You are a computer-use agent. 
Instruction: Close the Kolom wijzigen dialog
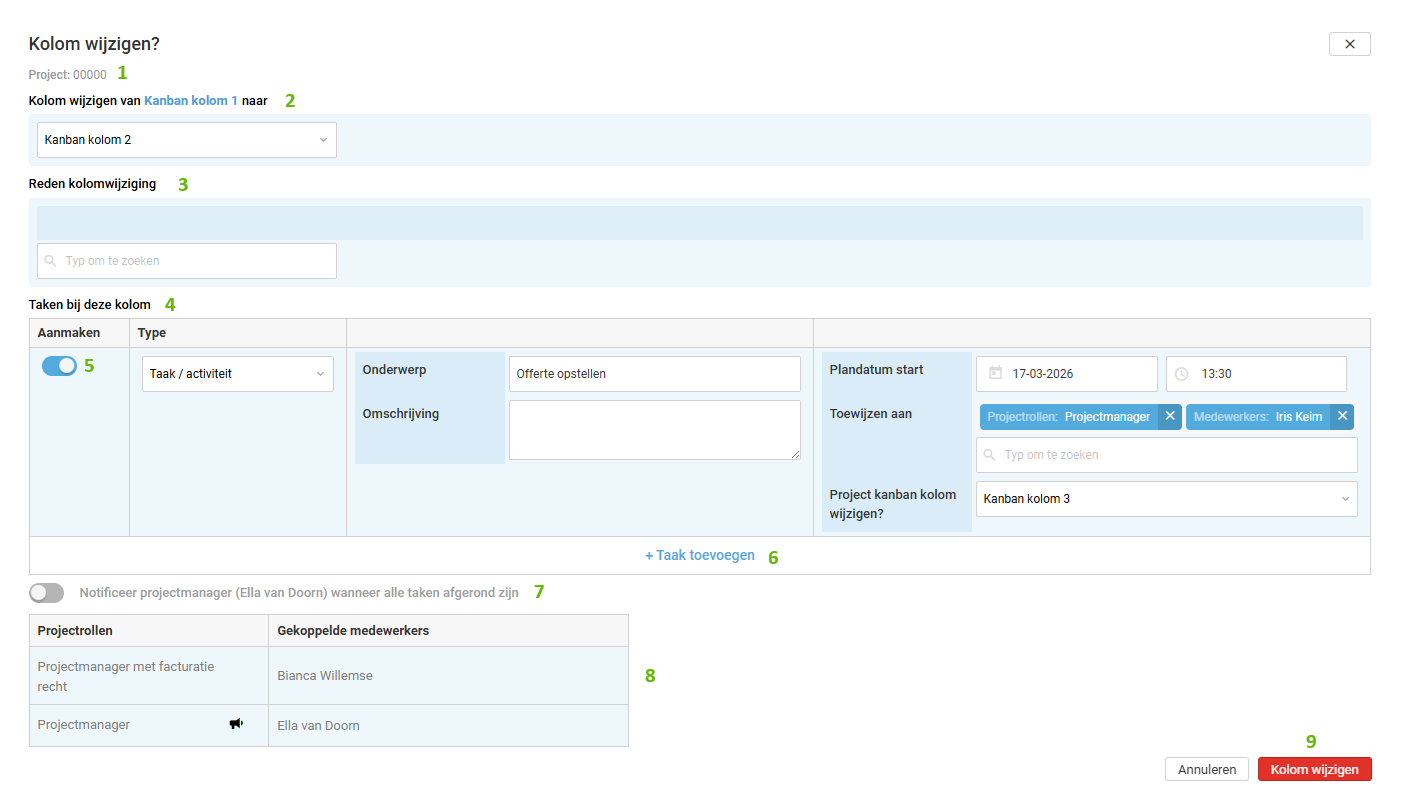[1349, 44]
